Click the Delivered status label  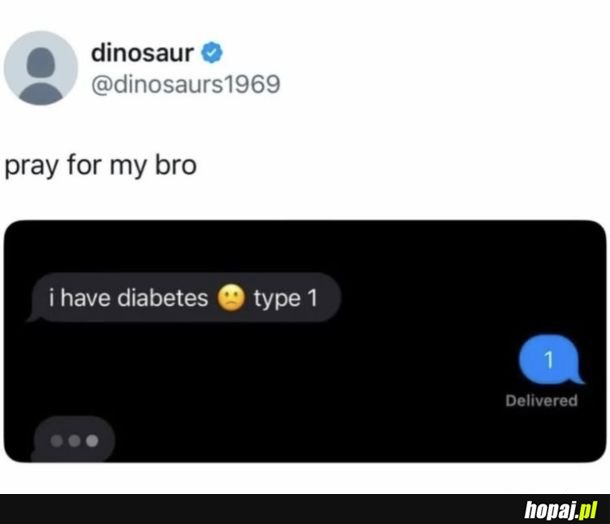pos(542,401)
